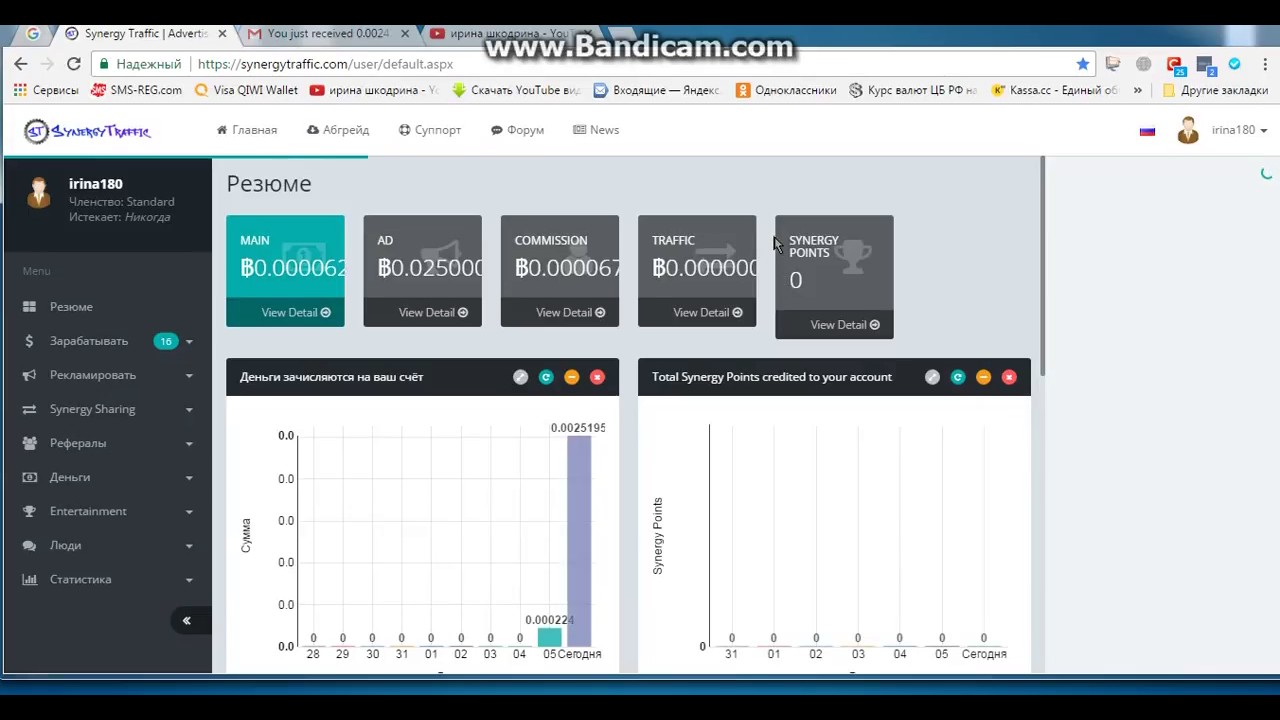
Task: Click the browser address bar URL
Action: pos(325,64)
